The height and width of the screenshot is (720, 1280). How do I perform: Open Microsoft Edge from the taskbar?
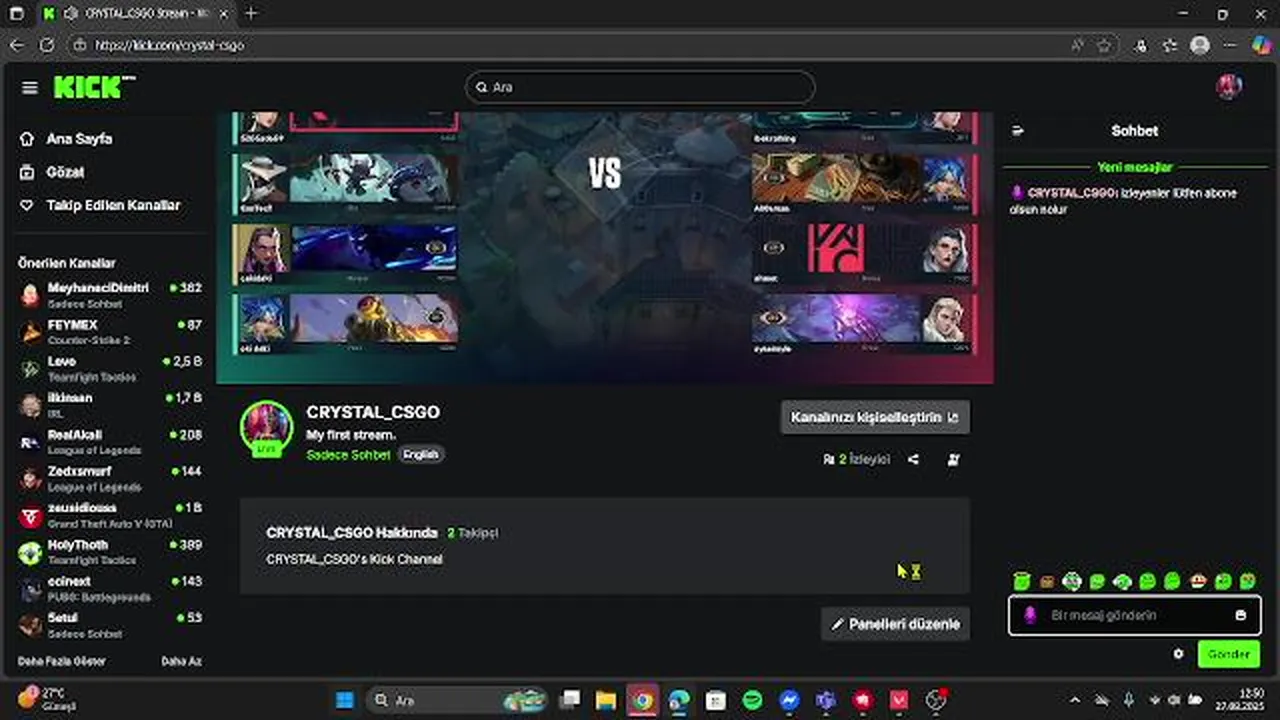click(x=679, y=700)
